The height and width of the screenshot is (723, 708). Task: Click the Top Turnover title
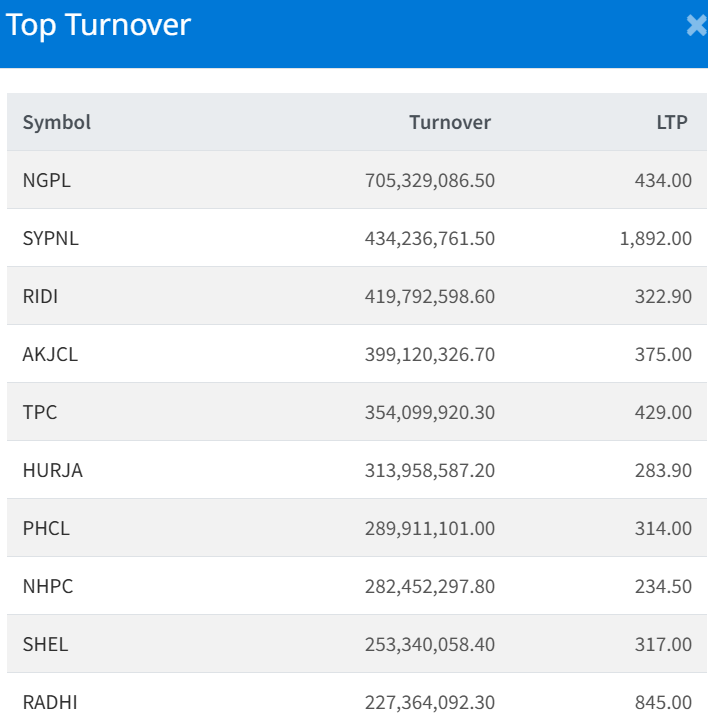(x=98, y=26)
